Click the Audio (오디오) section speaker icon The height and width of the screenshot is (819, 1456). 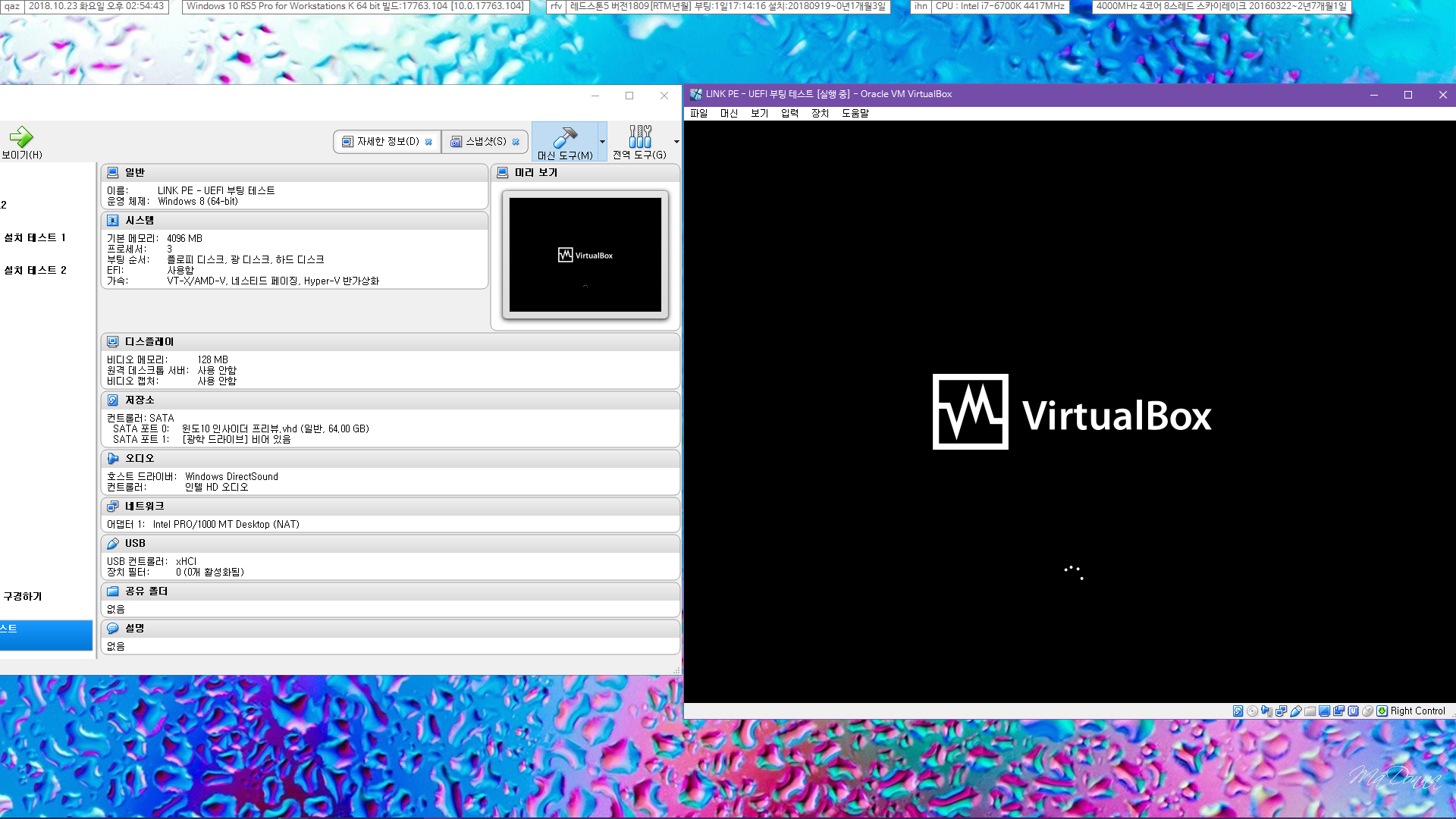click(112, 458)
